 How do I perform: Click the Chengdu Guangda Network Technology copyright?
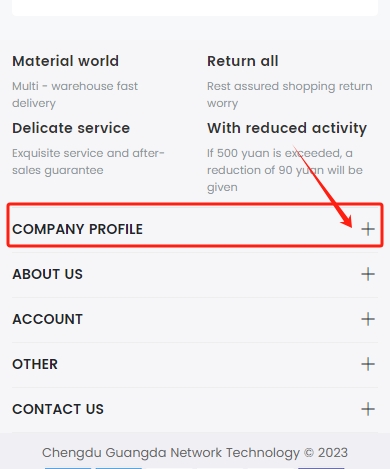point(195,453)
